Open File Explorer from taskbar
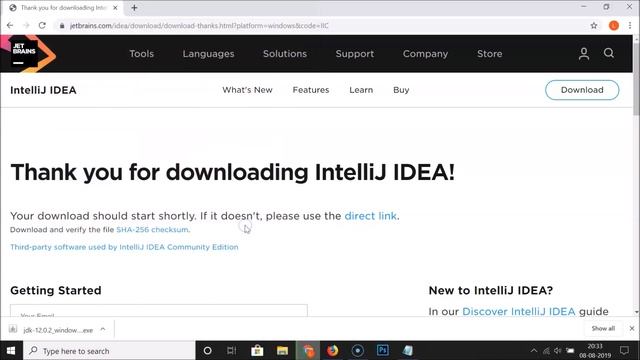This screenshot has height=360, width=640. tap(282, 351)
